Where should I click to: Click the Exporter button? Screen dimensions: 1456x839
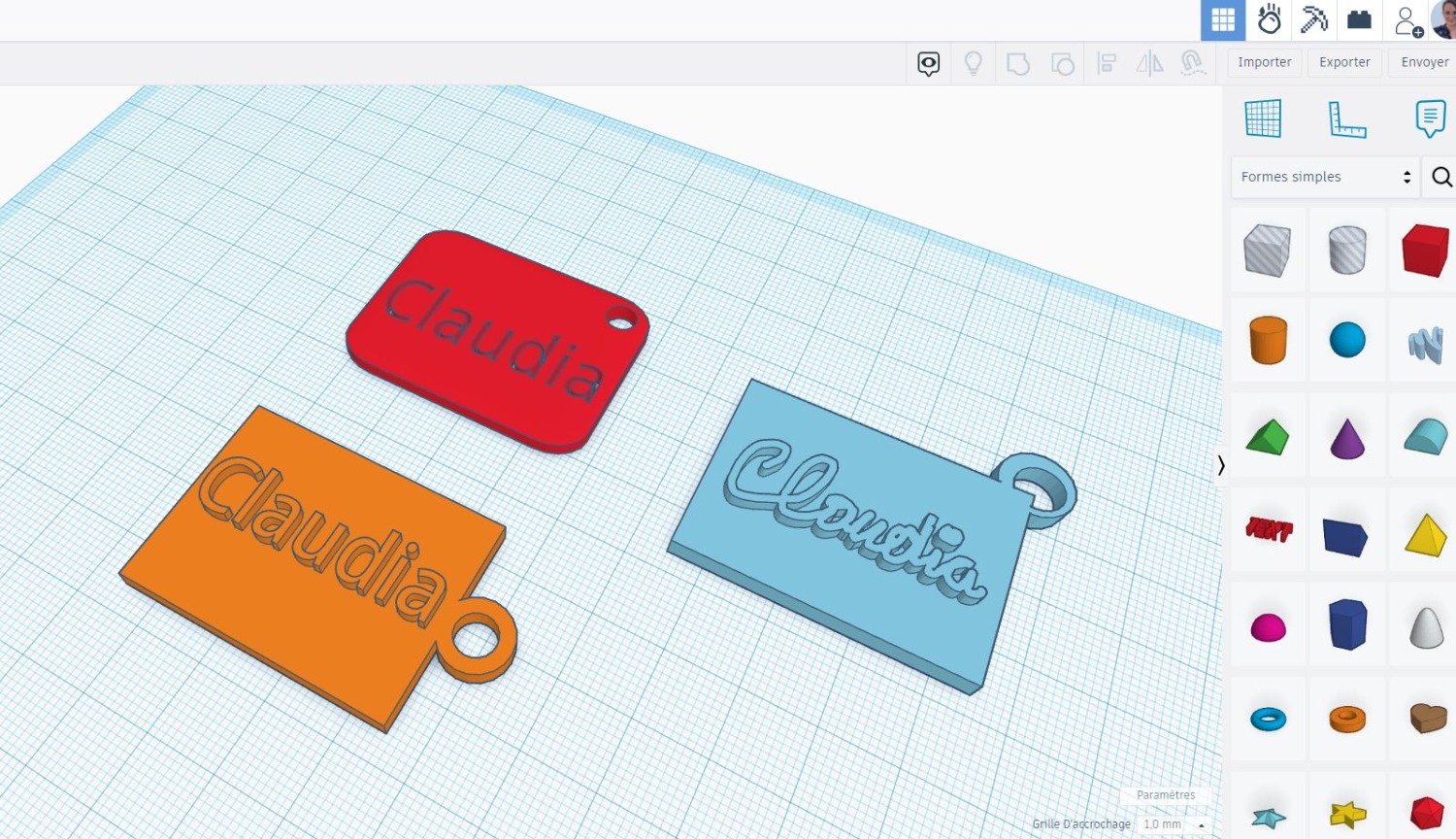coord(1344,62)
